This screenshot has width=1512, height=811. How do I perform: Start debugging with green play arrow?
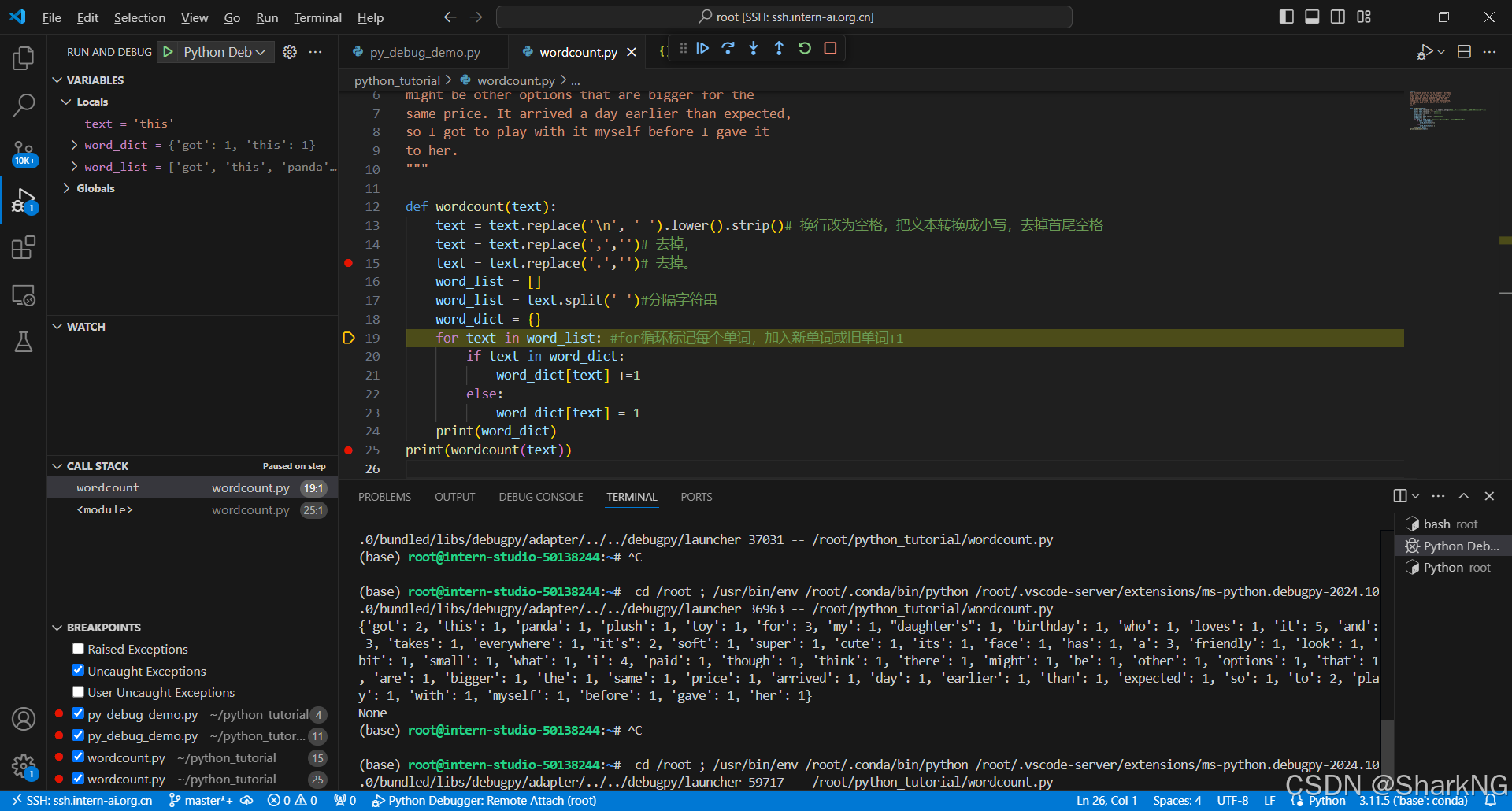(x=168, y=52)
